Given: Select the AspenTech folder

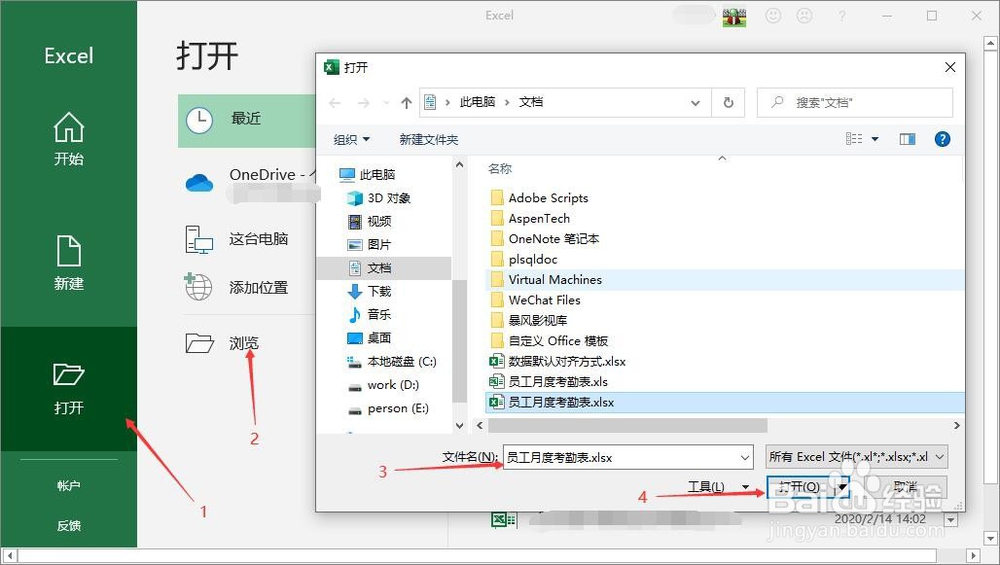Looking at the screenshot, I should click(x=531, y=219).
